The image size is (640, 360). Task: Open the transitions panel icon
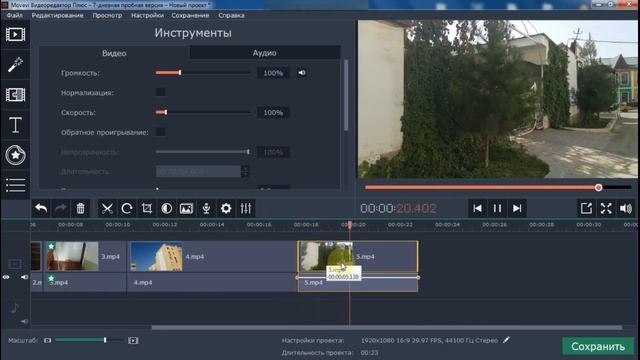[x=16, y=95]
